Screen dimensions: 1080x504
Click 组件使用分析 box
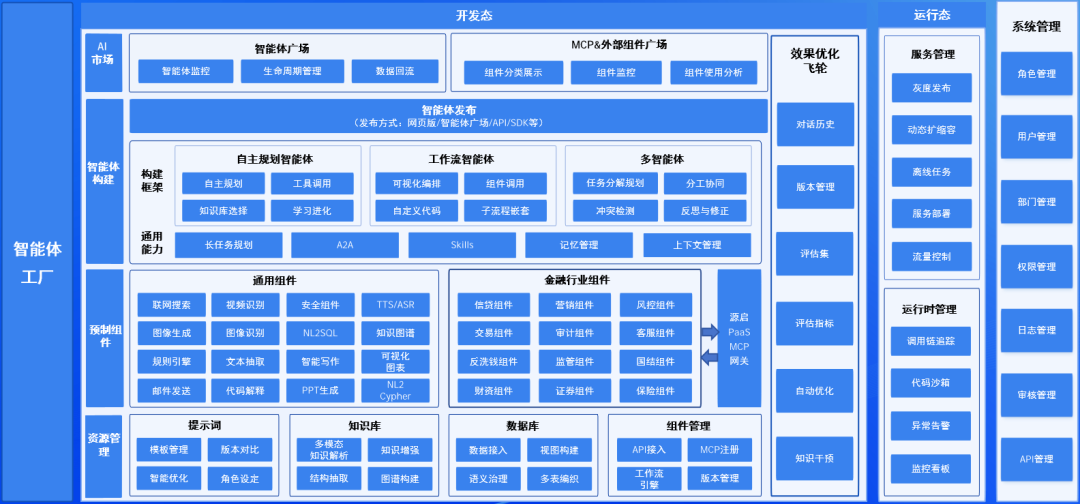[714, 73]
